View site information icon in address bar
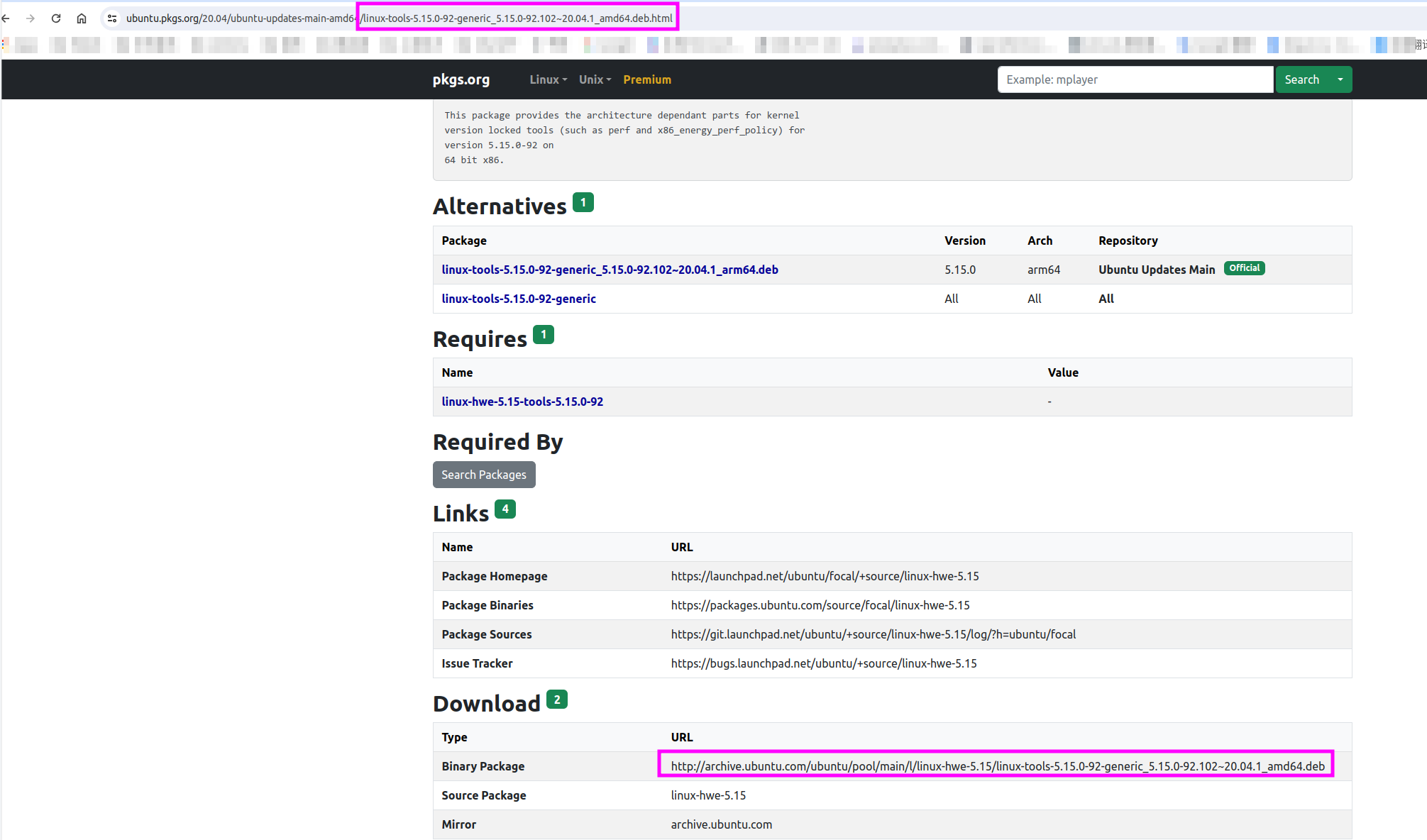This screenshot has height=840, width=1427. pos(112,18)
